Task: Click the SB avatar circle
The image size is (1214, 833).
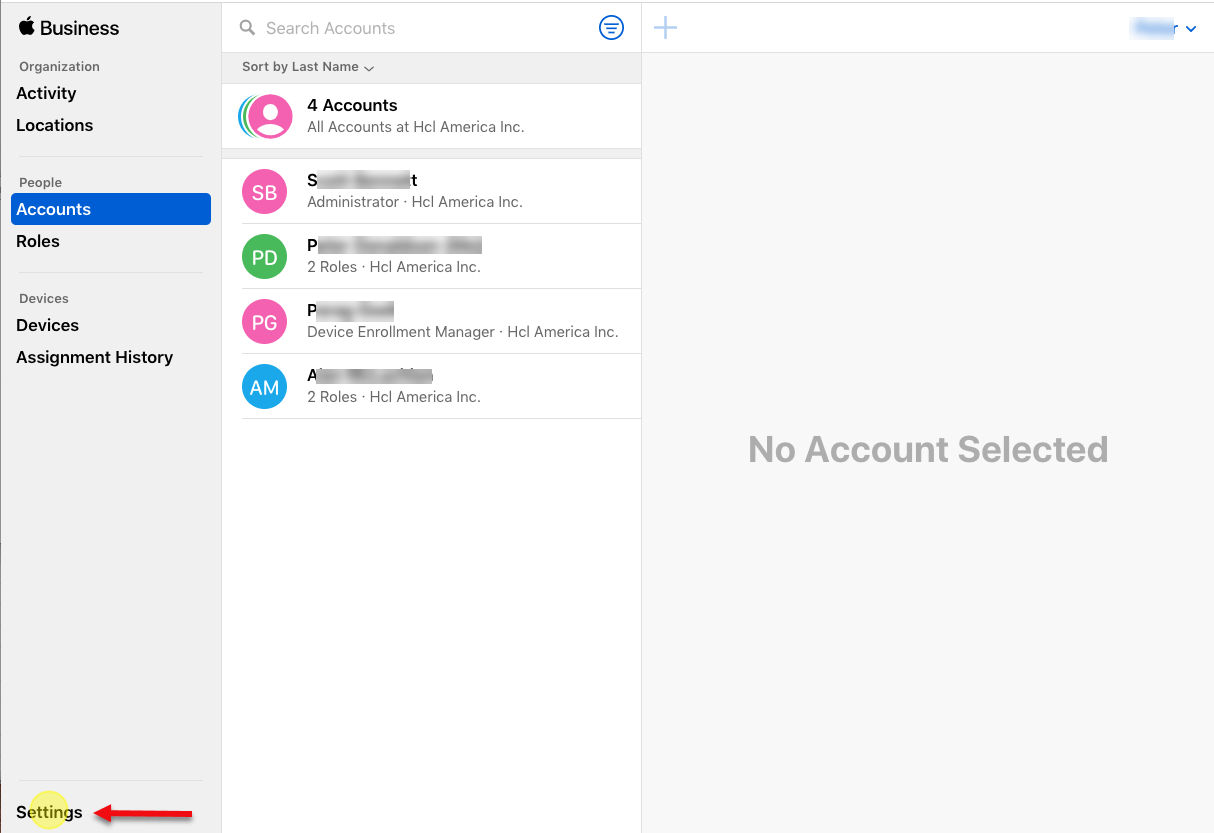Action: click(264, 193)
